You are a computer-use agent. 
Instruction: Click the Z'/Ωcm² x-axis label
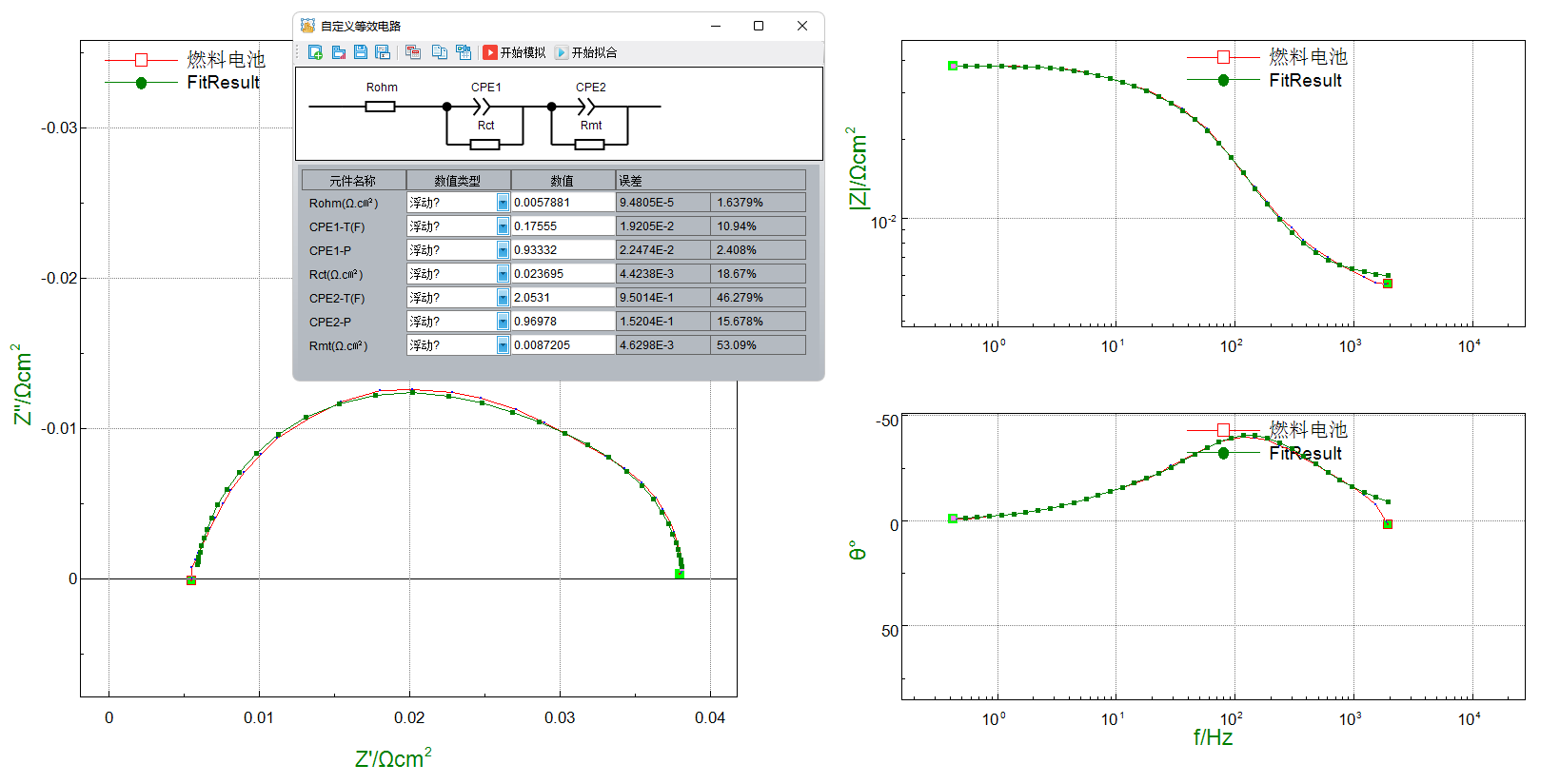coord(393,758)
